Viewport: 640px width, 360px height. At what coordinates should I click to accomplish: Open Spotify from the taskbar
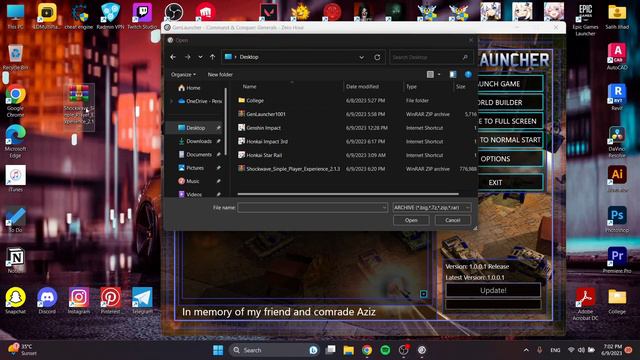[385, 350]
